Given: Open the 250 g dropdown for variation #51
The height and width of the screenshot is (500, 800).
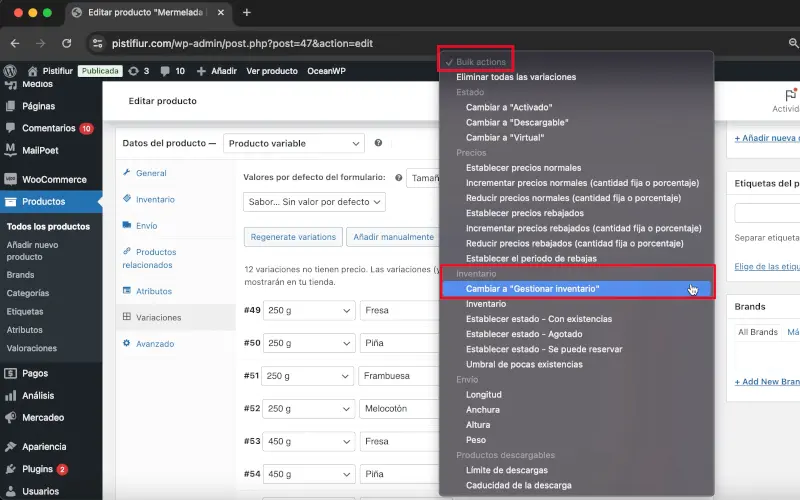Looking at the screenshot, I should (307, 376).
